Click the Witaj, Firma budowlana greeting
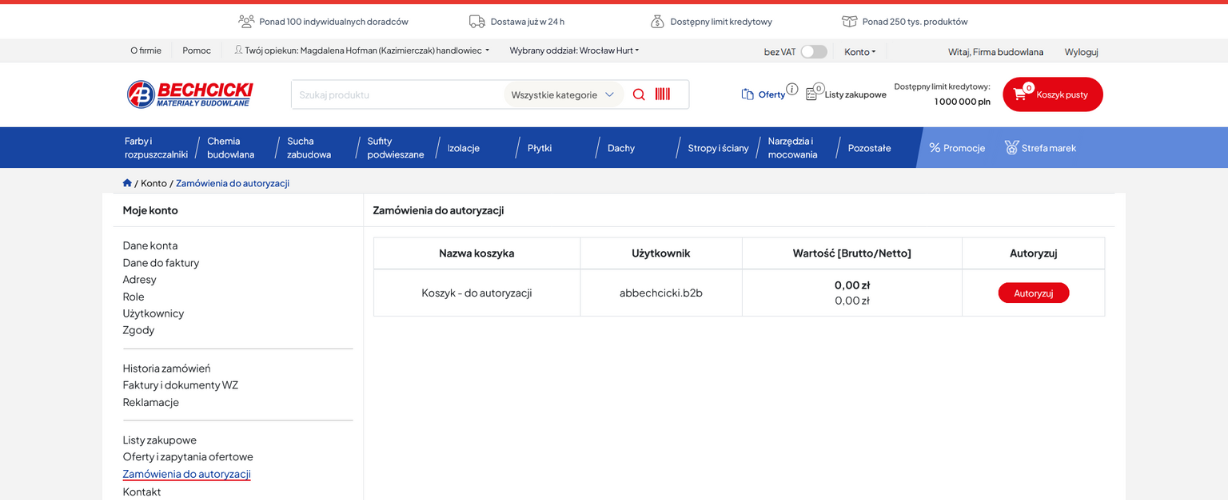 tap(996, 51)
